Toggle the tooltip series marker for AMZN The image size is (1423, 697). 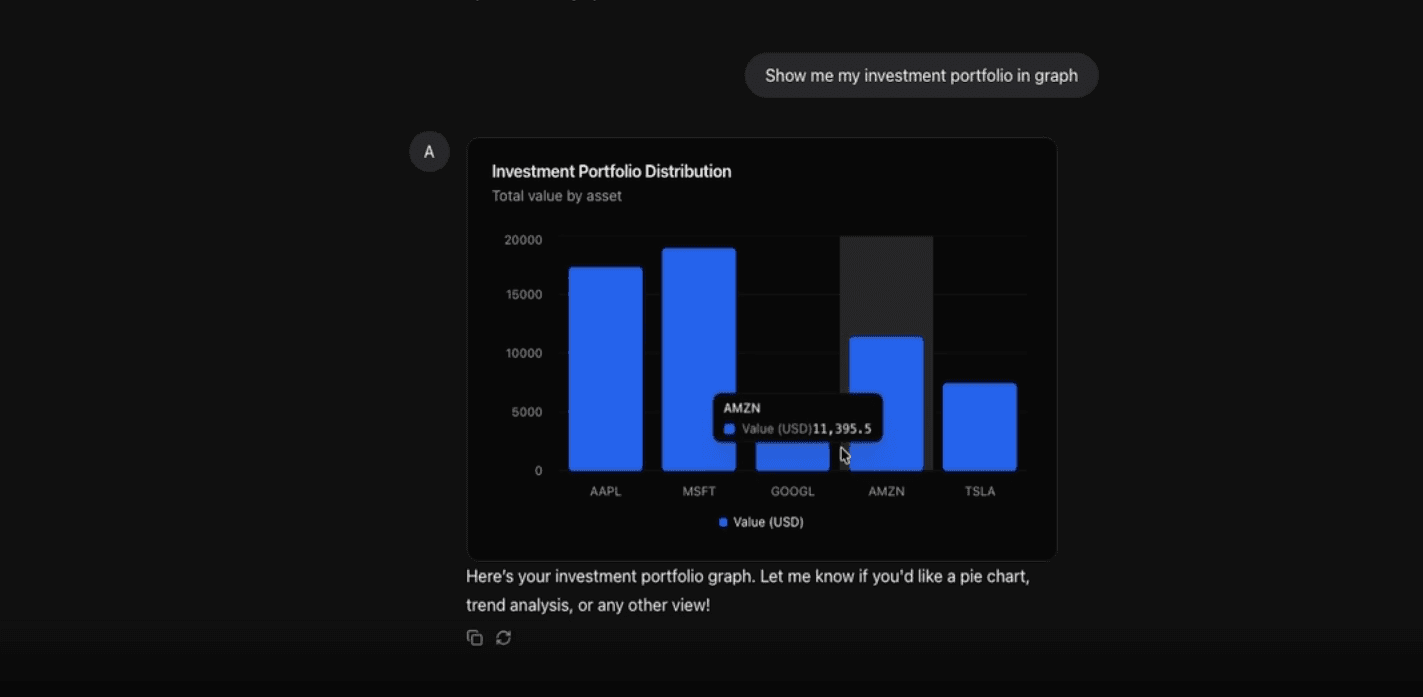coord(729,427)
